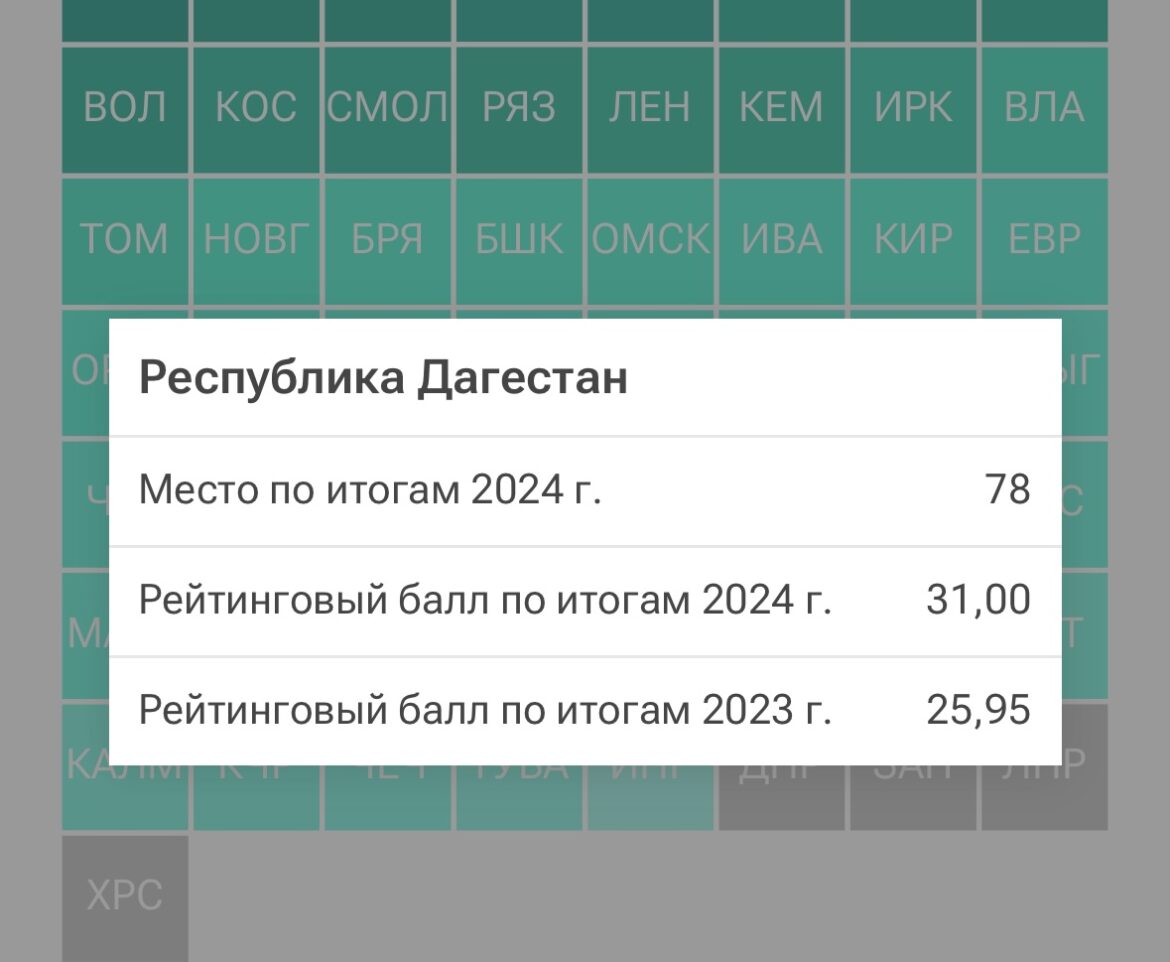Viewport: 1170px width, 962px height.
Task: Choose the ОМСК region tile
Action: [650, 240]
